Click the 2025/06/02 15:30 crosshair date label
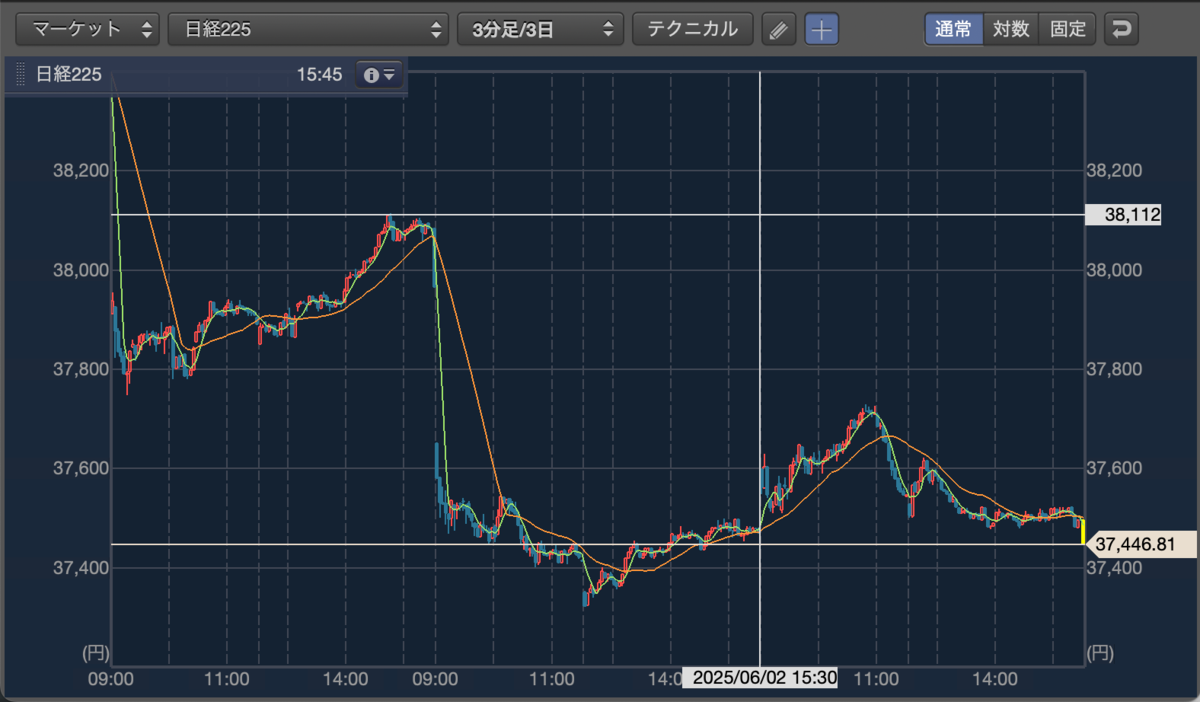Screen dimensions: 1200x702 point(760,679)
